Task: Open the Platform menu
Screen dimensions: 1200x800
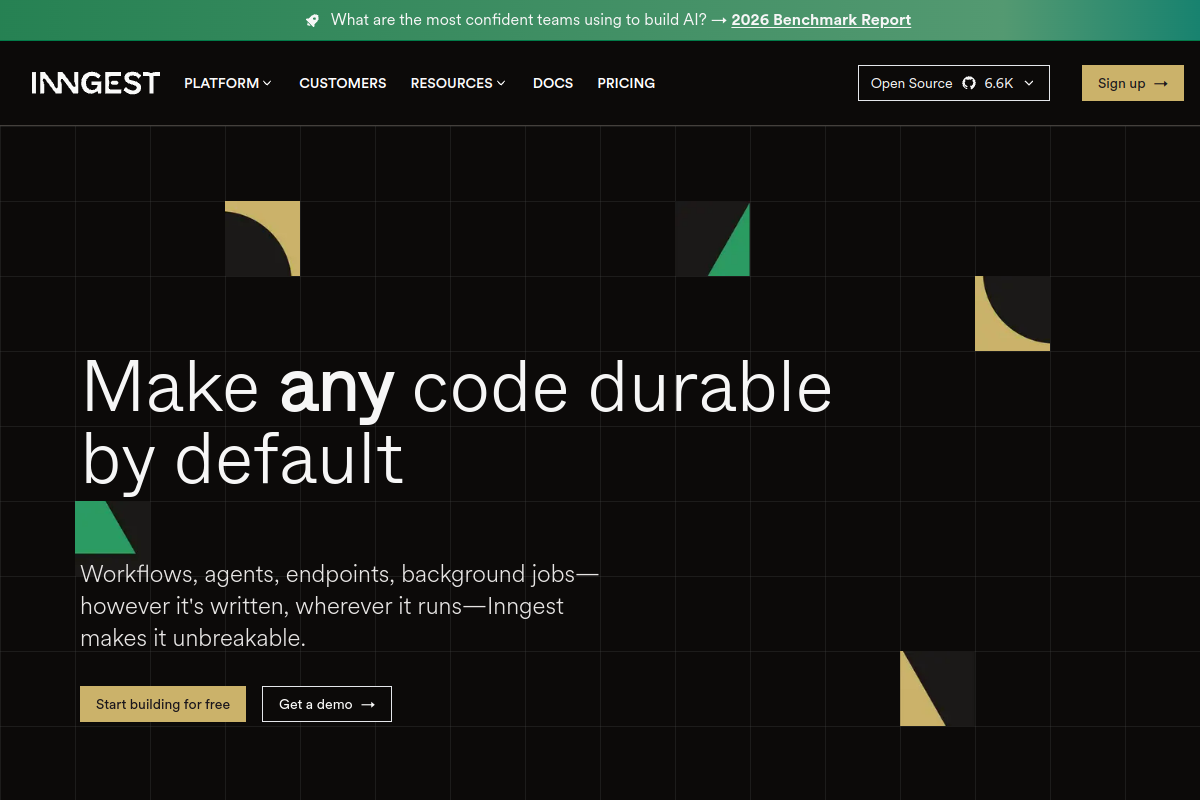Action: pos(228,83)
